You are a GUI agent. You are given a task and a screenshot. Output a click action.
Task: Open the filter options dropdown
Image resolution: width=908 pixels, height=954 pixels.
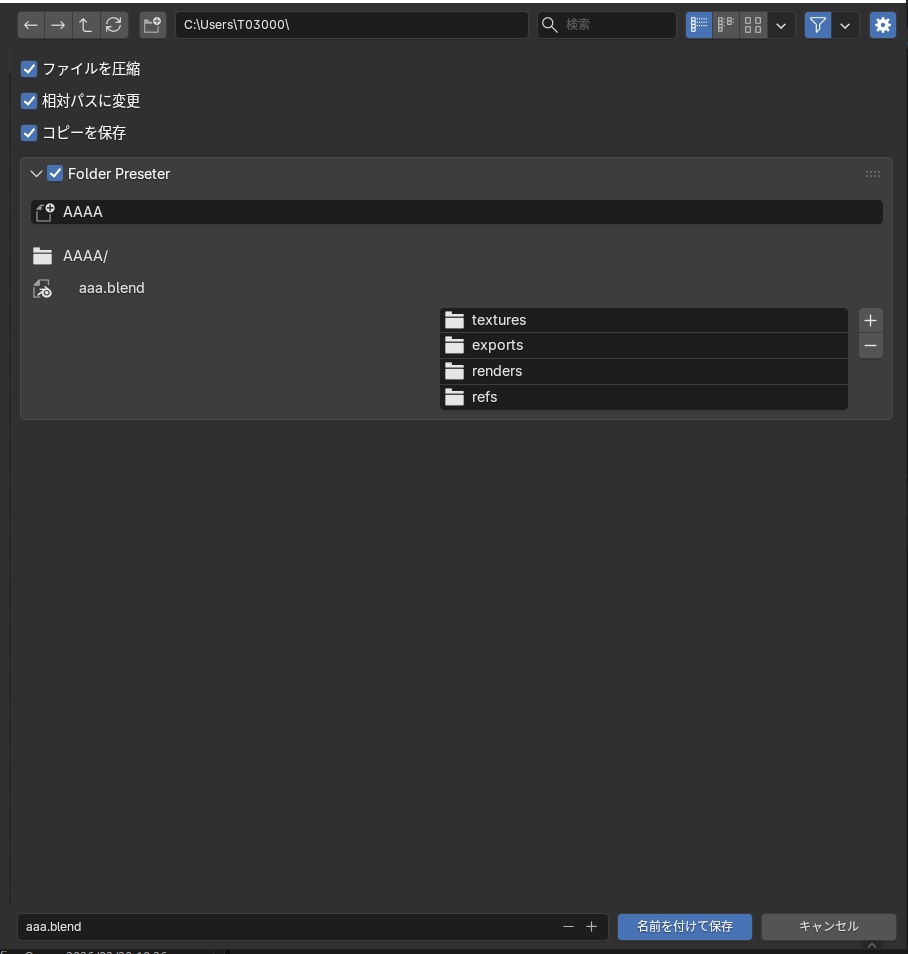845,25
